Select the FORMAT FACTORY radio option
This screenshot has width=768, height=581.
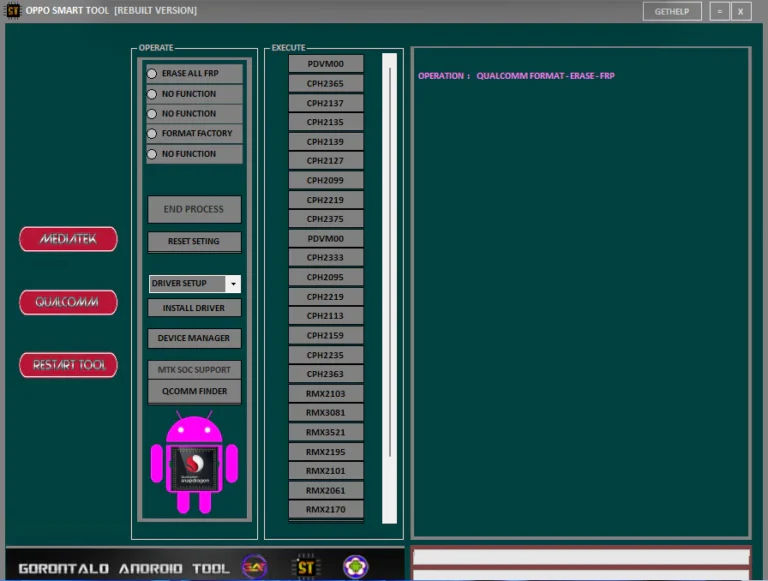pos(152,133)
